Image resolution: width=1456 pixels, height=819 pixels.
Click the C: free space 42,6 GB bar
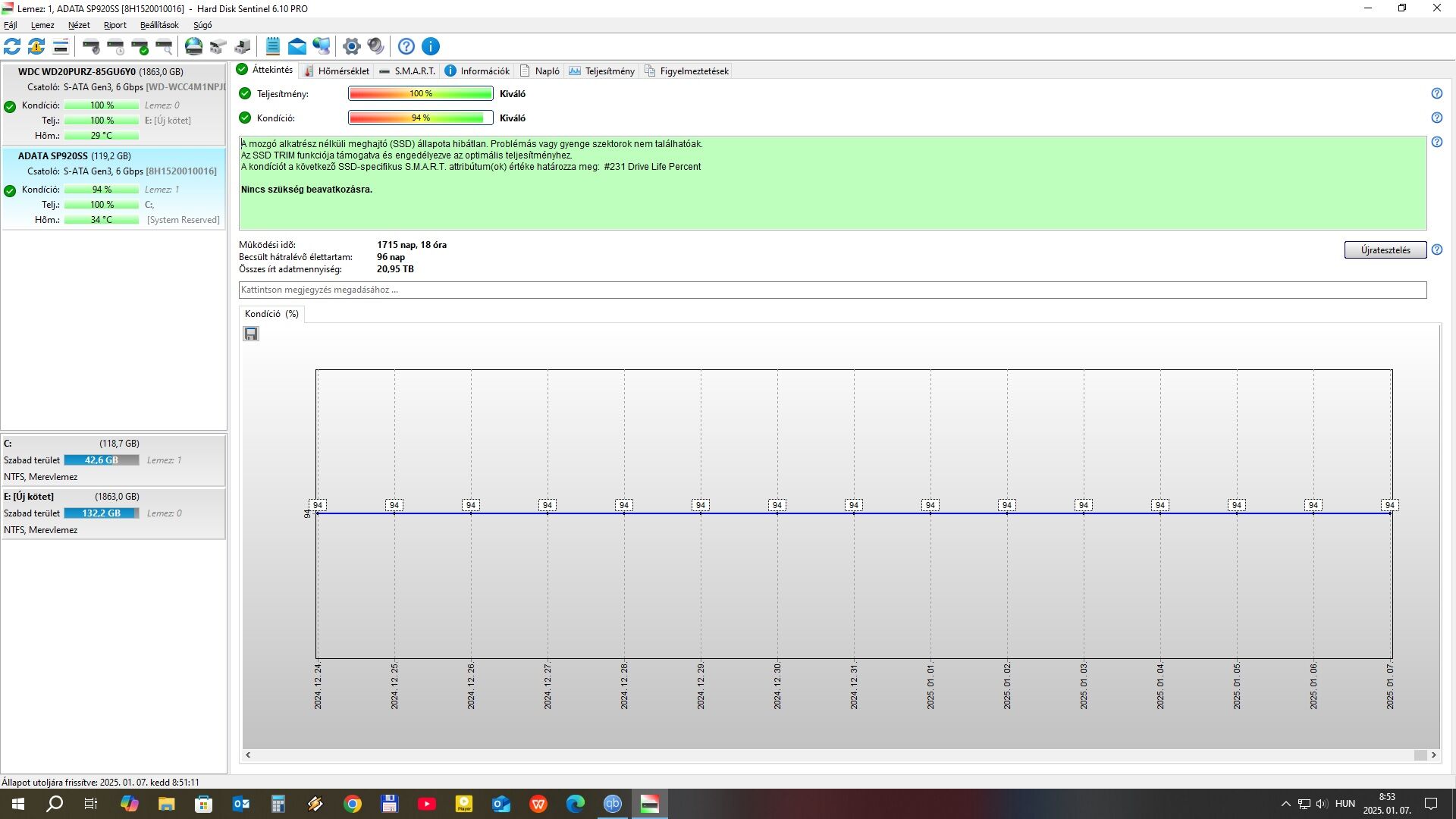(x=102, y=460)
